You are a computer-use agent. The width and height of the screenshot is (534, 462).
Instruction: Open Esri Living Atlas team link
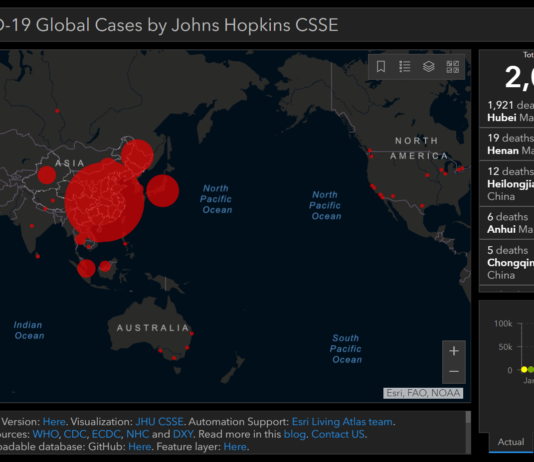click(x=342, y=421)
